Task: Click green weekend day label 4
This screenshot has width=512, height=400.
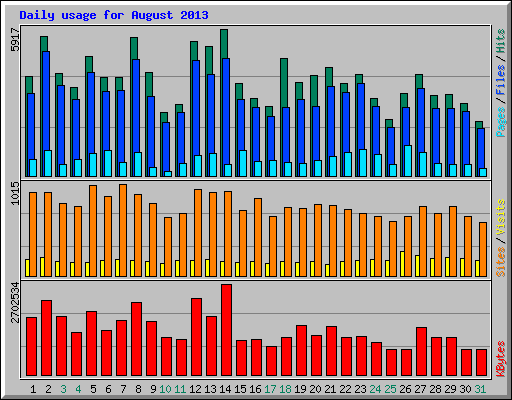Action: (x=78, y=389)
